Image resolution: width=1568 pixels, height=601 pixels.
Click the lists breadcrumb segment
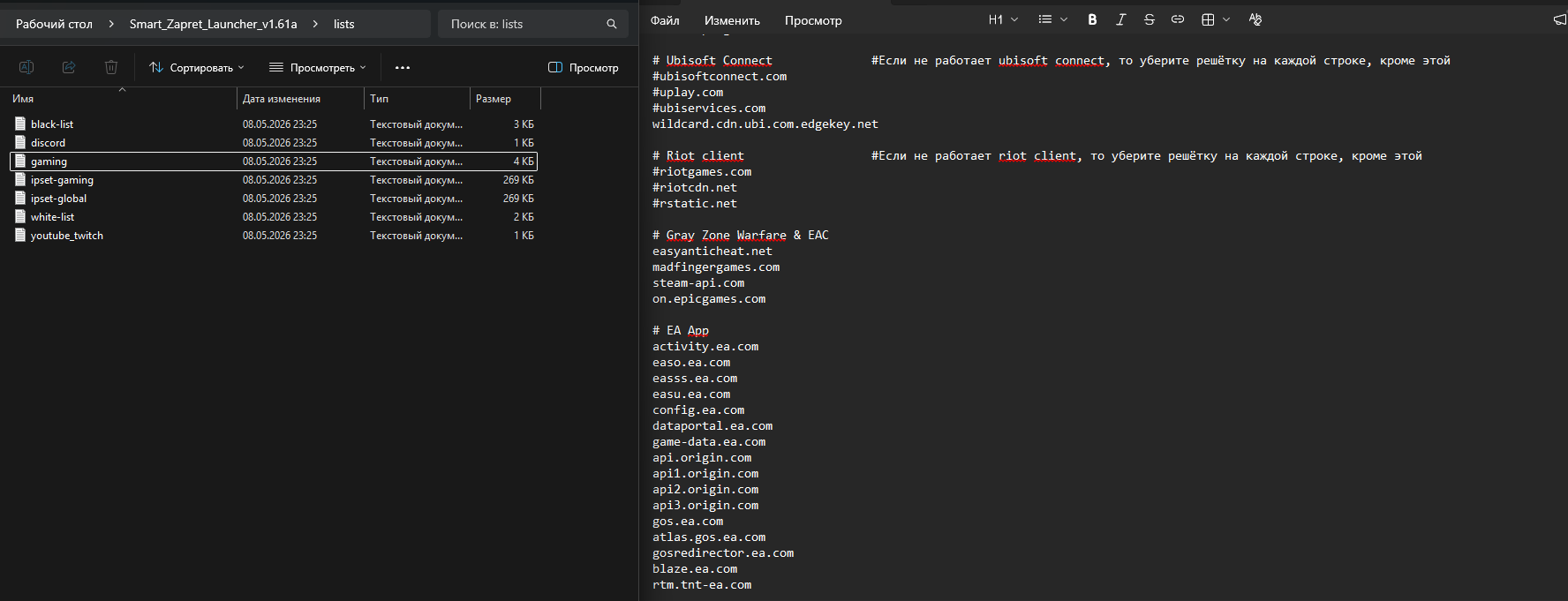tap(343, 24)
